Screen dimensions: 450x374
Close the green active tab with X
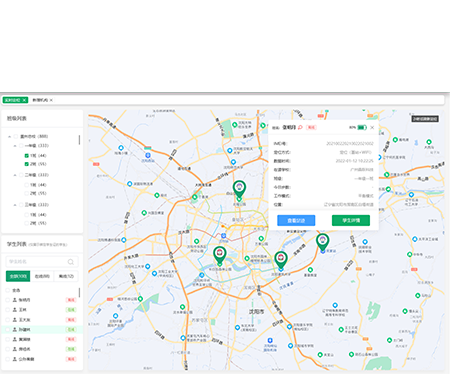click(x=24, y=100)
